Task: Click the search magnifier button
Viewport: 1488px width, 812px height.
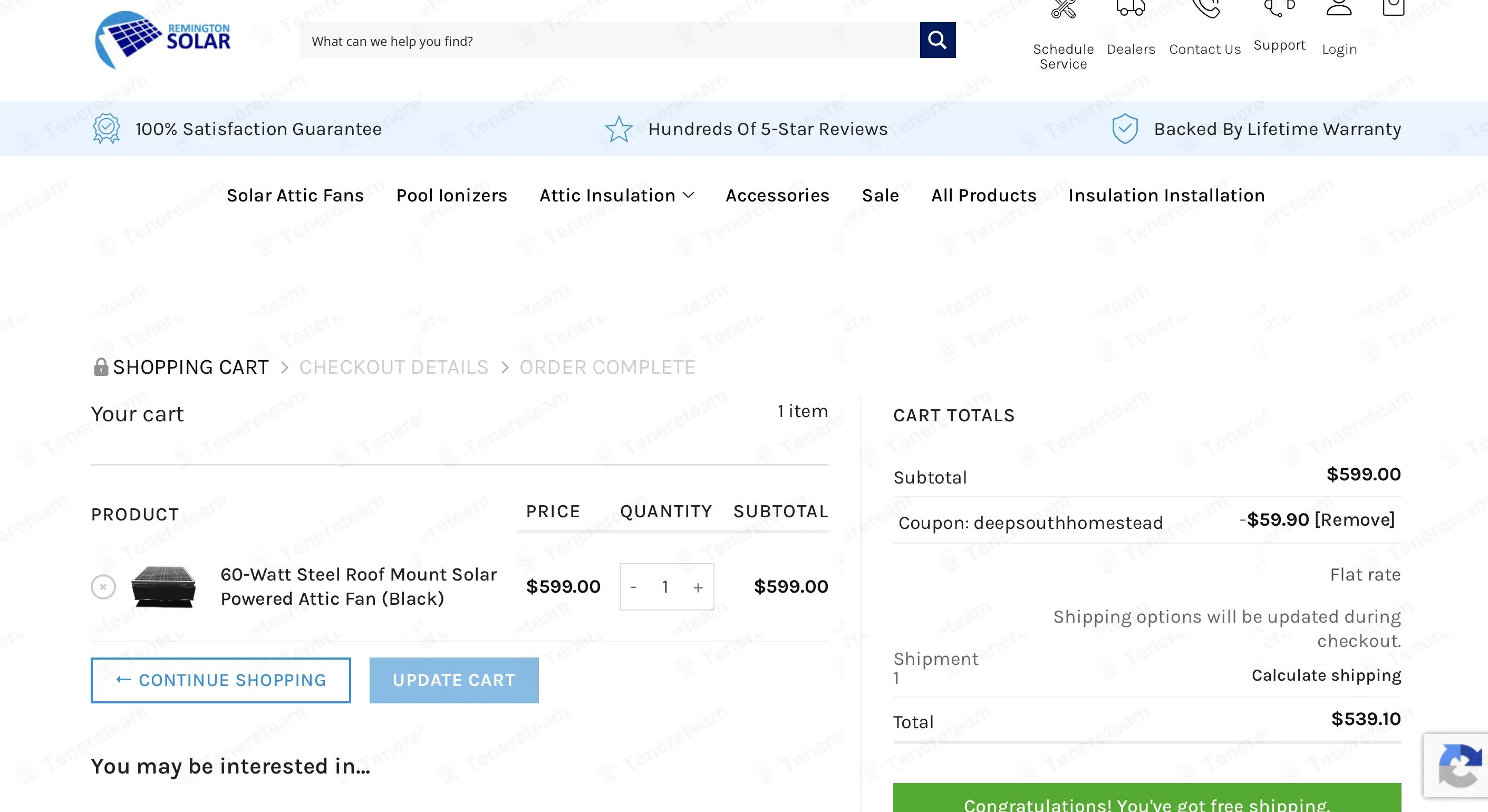Action: [938, 40]
